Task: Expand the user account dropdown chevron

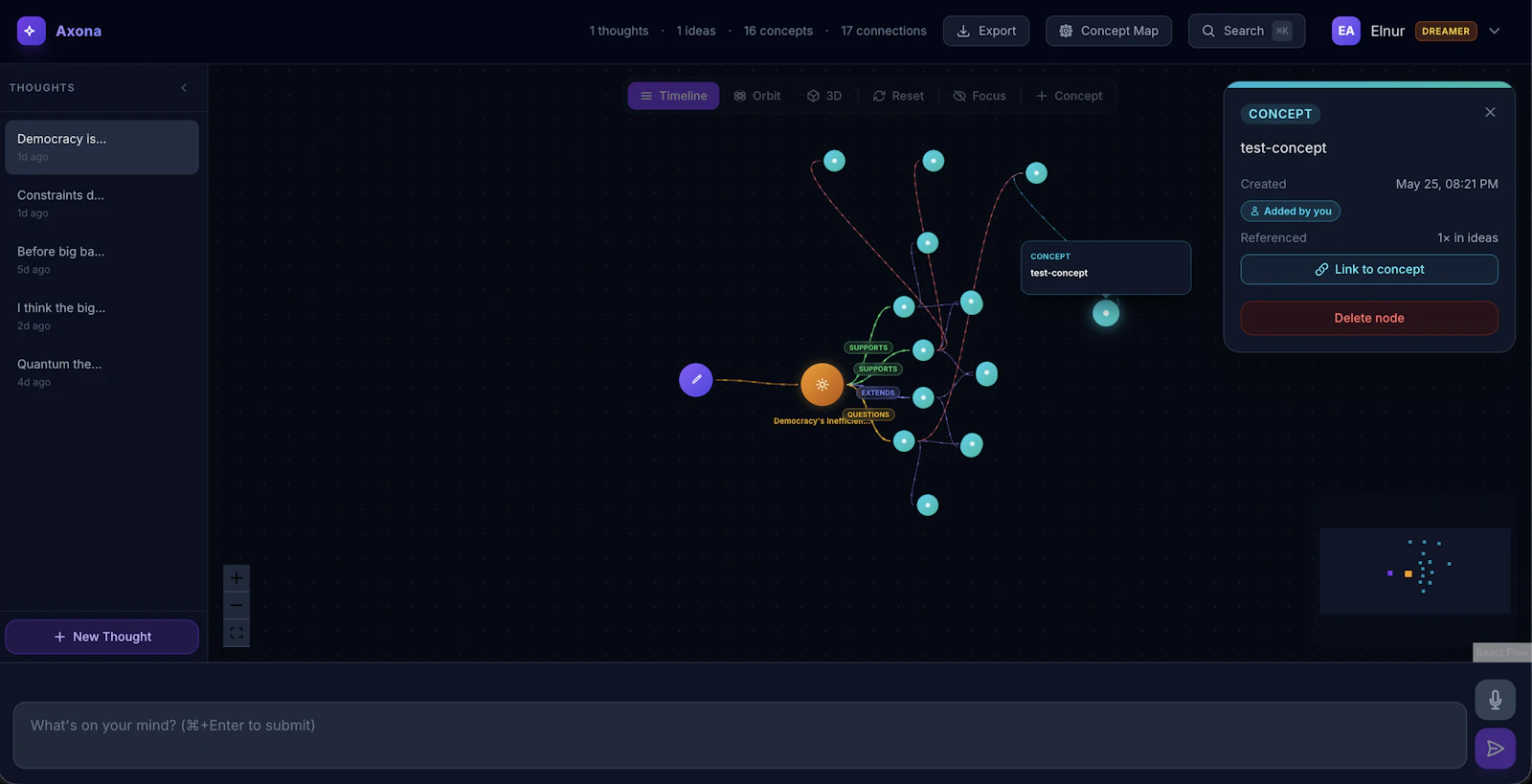Action: click(x=1495, y=31)
